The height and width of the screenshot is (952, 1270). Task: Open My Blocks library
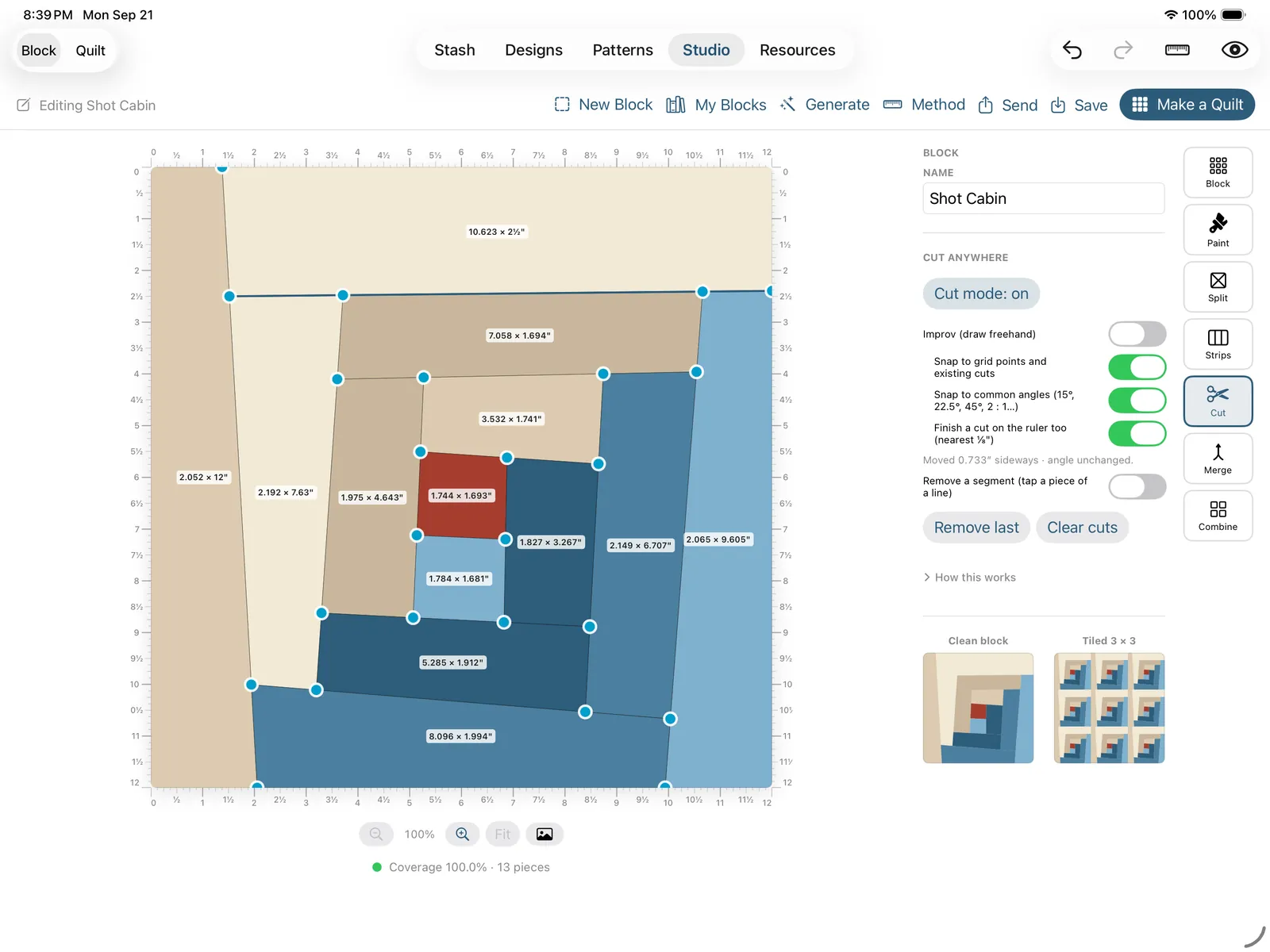click(716, 105)
